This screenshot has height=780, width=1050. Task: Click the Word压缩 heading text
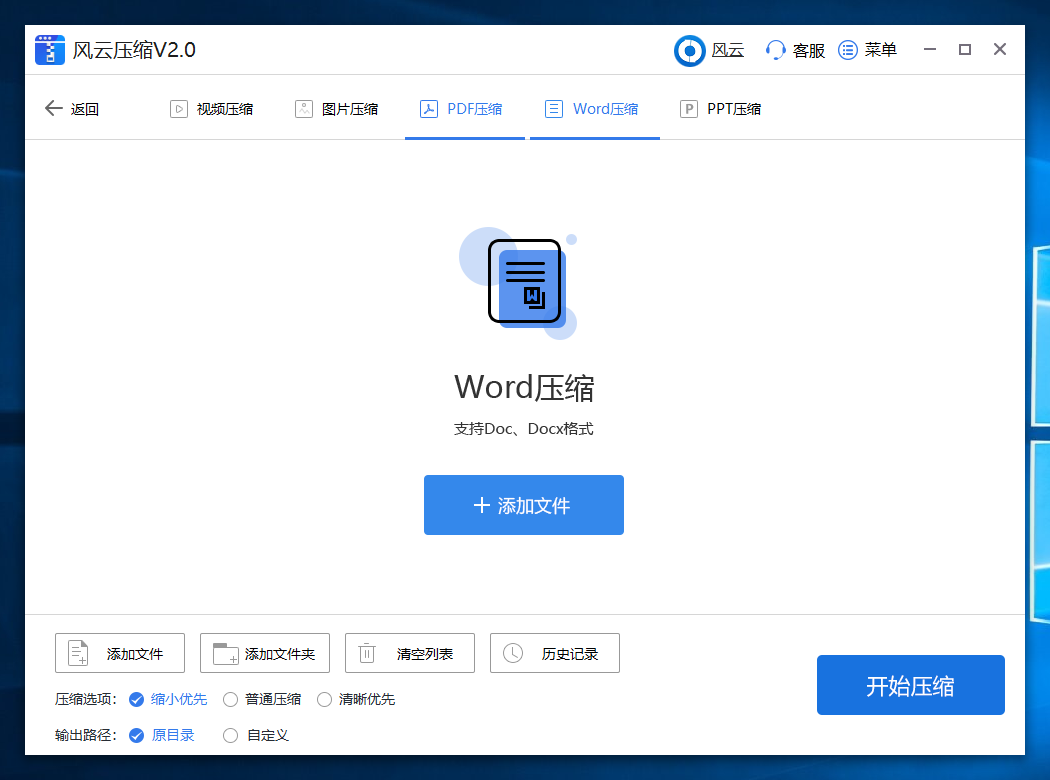coord(524,388)
